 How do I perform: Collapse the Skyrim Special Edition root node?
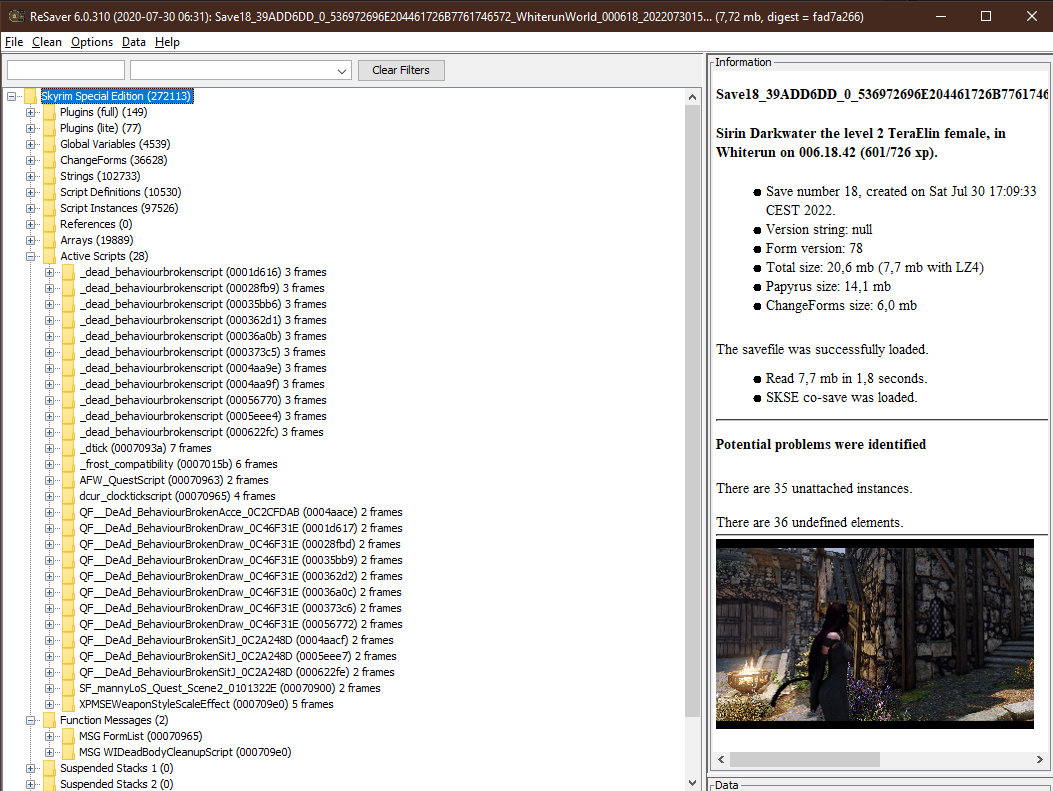tap(11, 96)
